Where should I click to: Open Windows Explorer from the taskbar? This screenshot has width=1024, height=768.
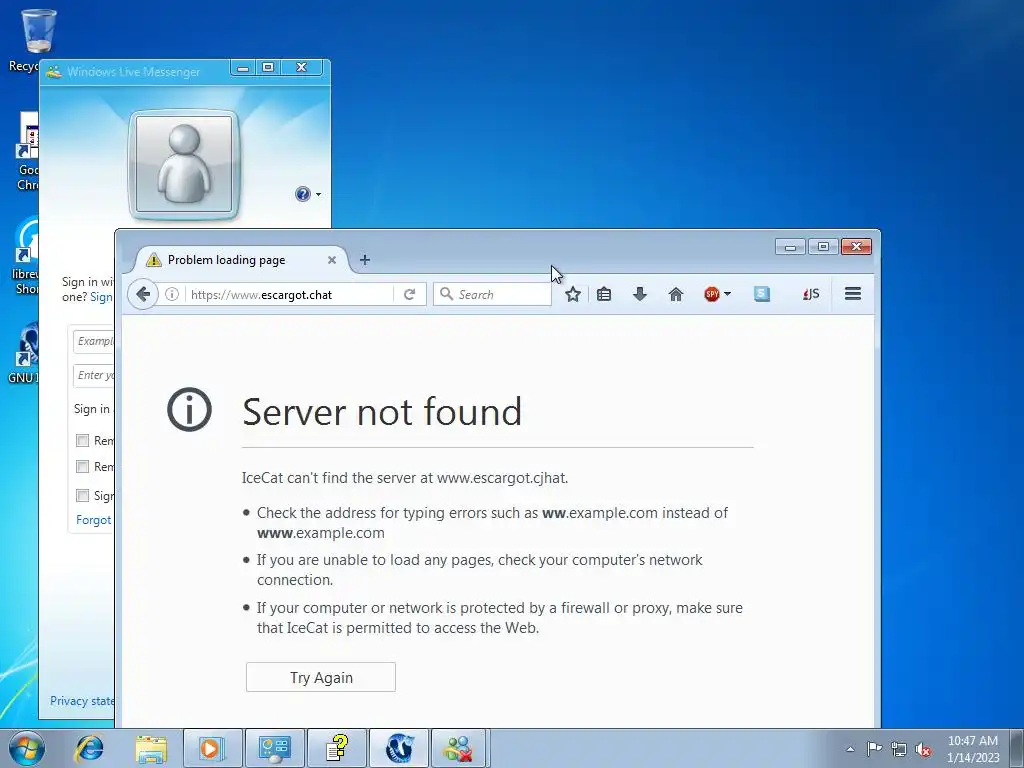(x=151, y=748)
